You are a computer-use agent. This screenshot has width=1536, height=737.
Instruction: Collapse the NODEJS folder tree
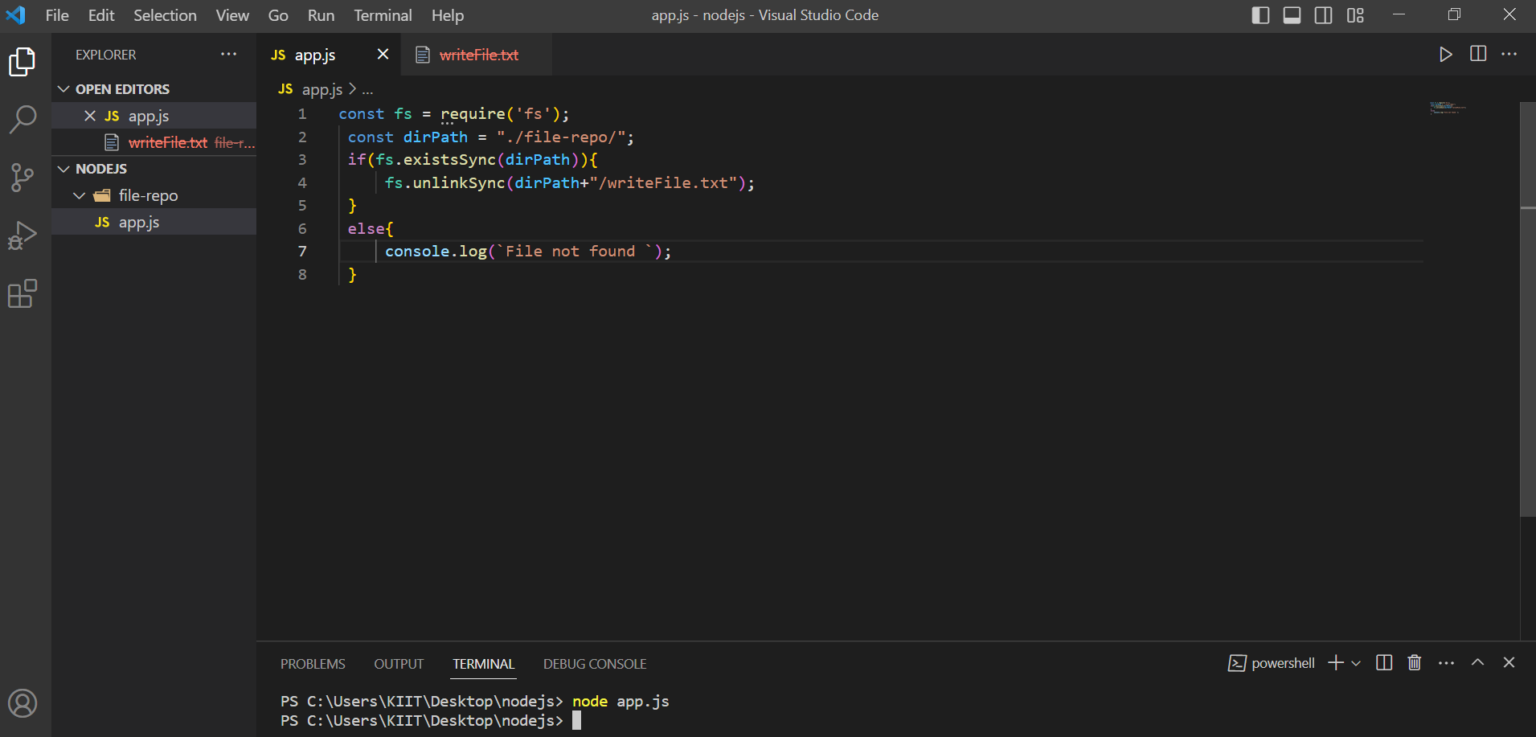point(63,168)
